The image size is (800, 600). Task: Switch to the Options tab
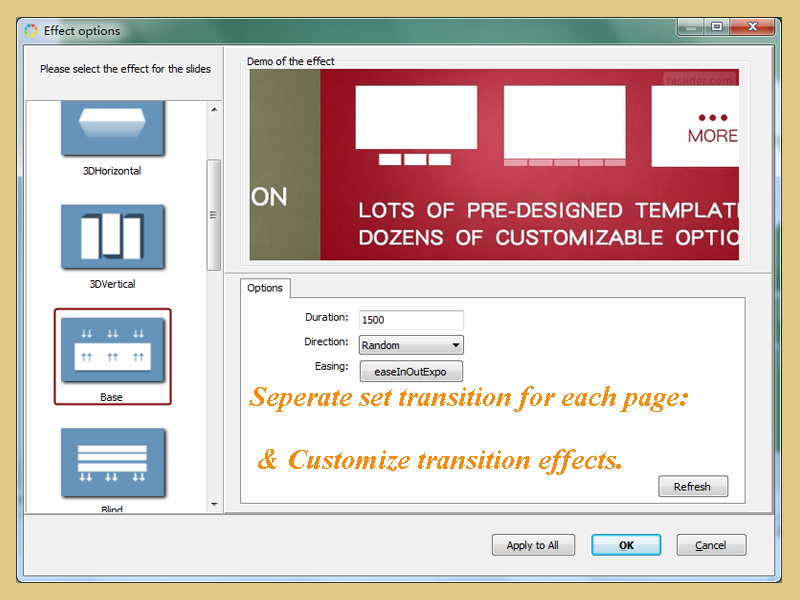[264, 288]
